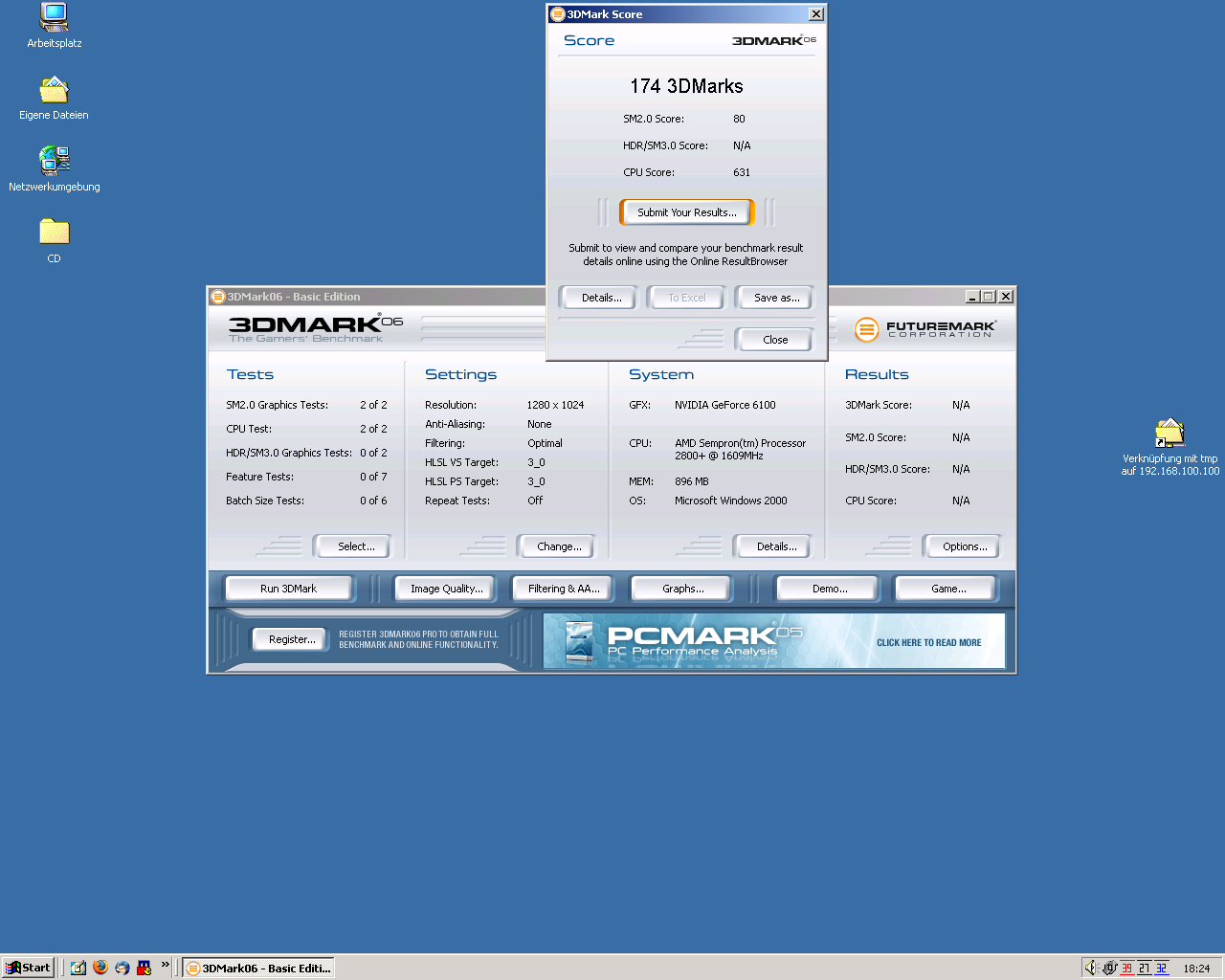The height and width of the screenshot is (980, 1225).
Task: Launch Thunderbird from the quick launch bar
Action: pyautogui.click(x=122, y=968)
